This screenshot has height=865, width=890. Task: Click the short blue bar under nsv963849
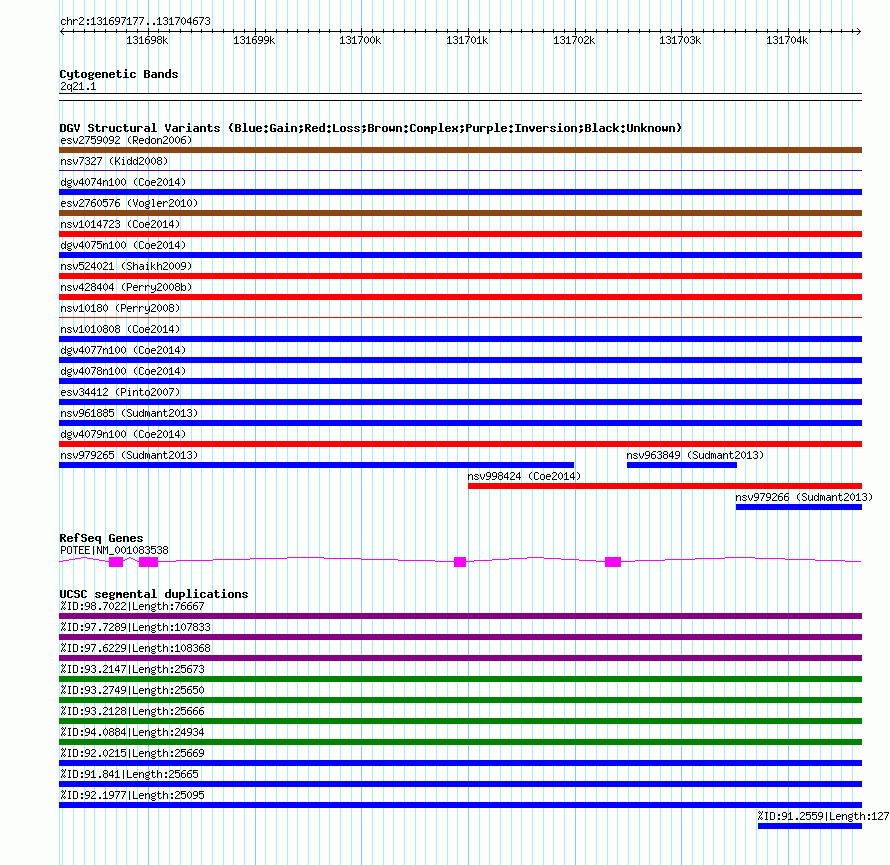682,465
